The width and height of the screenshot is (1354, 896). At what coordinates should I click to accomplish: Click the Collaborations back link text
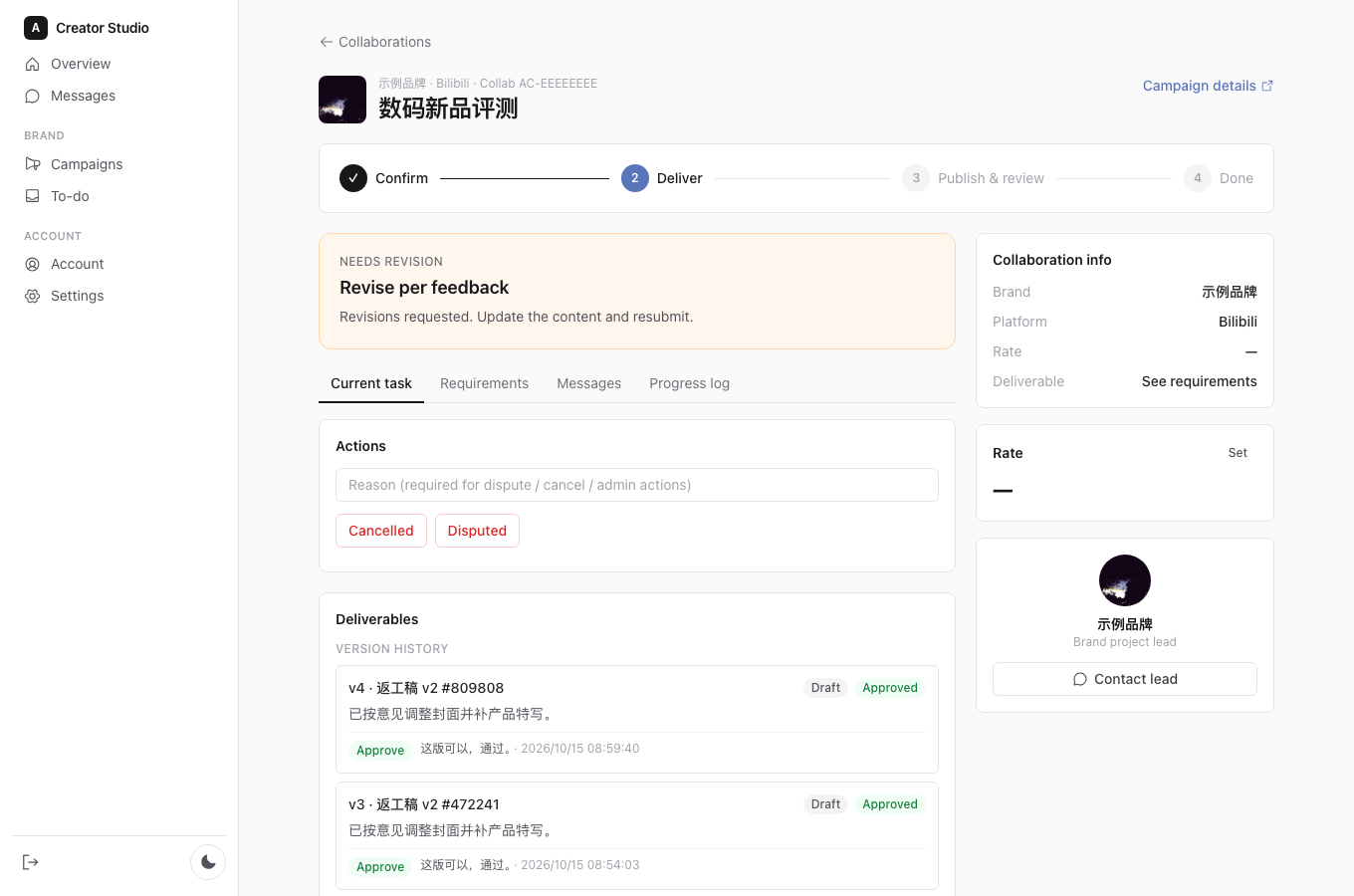(x=385, y=42)
